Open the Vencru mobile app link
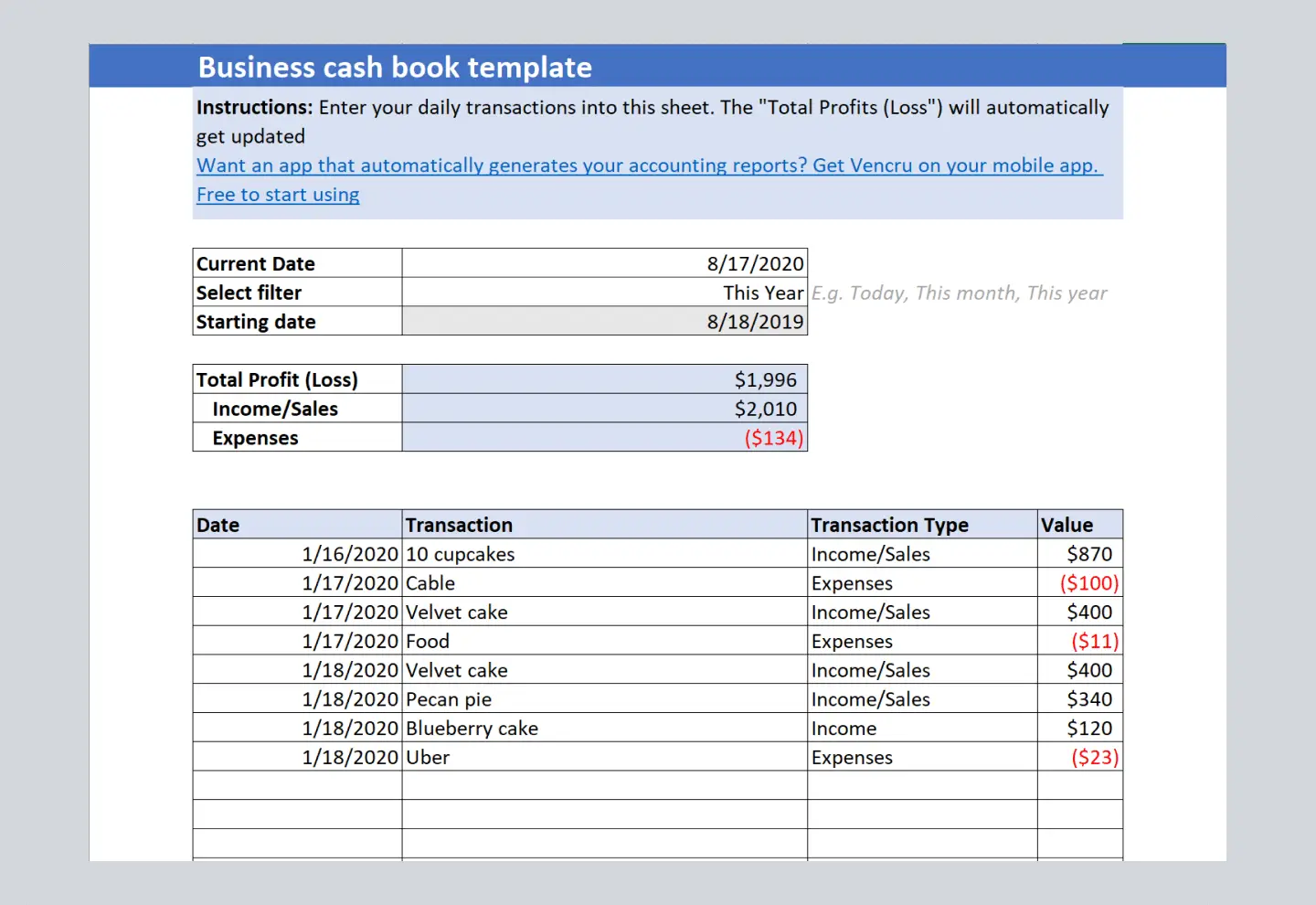 pos(649,165)
